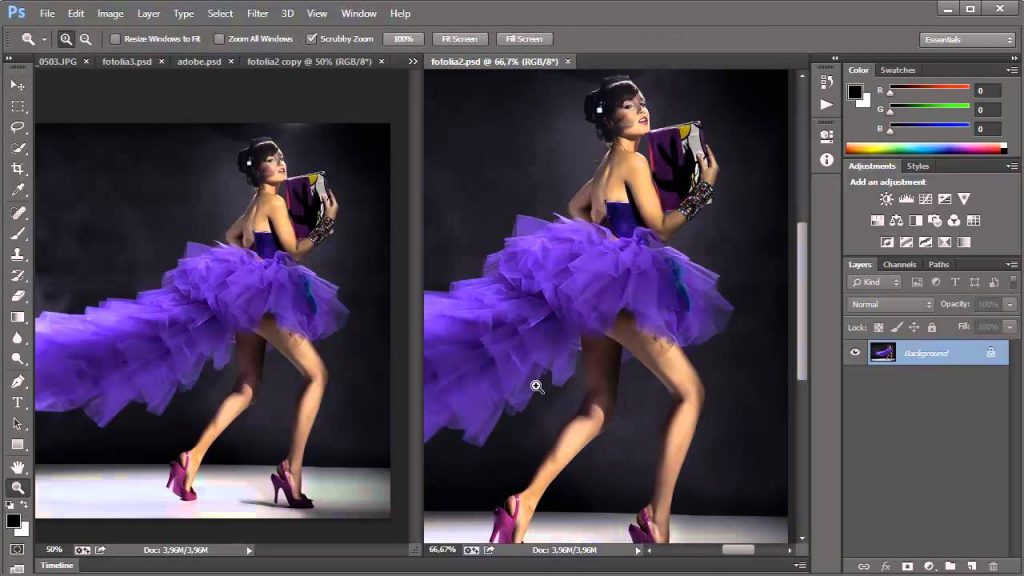This screenshot has width=1024, height=576.
Task: Hide the Background layer visibility
Action: click(x=855, y=352)
